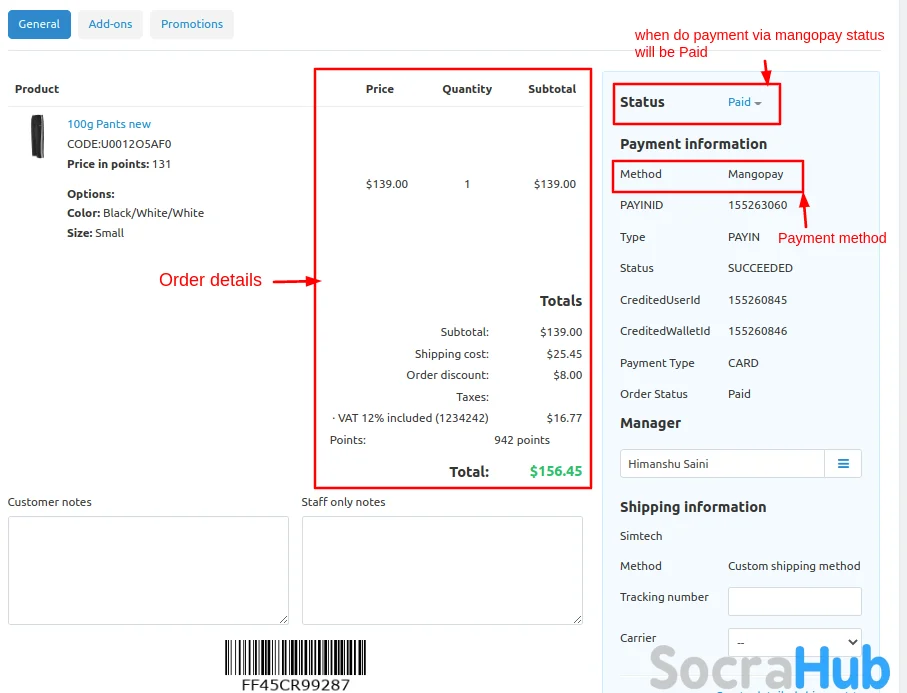Click the PAYINID value 155263060

tap(757, 205)
